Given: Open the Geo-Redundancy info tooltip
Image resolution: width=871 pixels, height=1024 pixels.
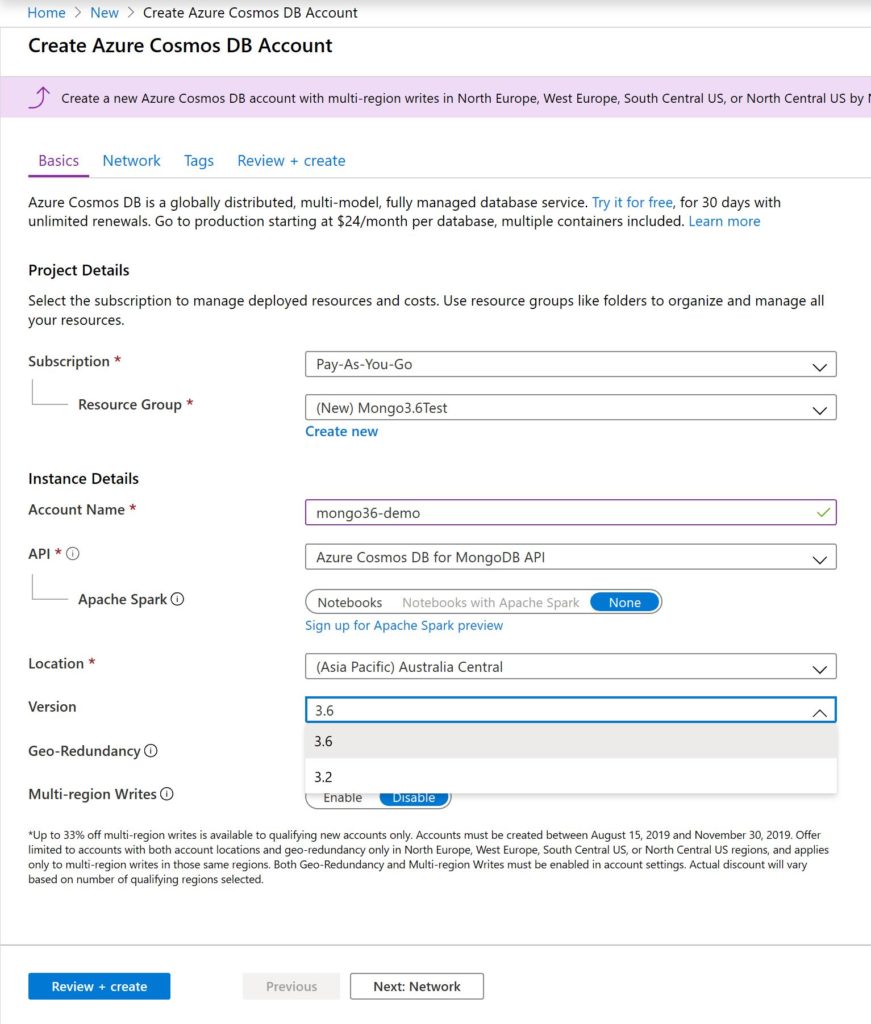Looking at the screenshot, I should (x=152, y=750).
